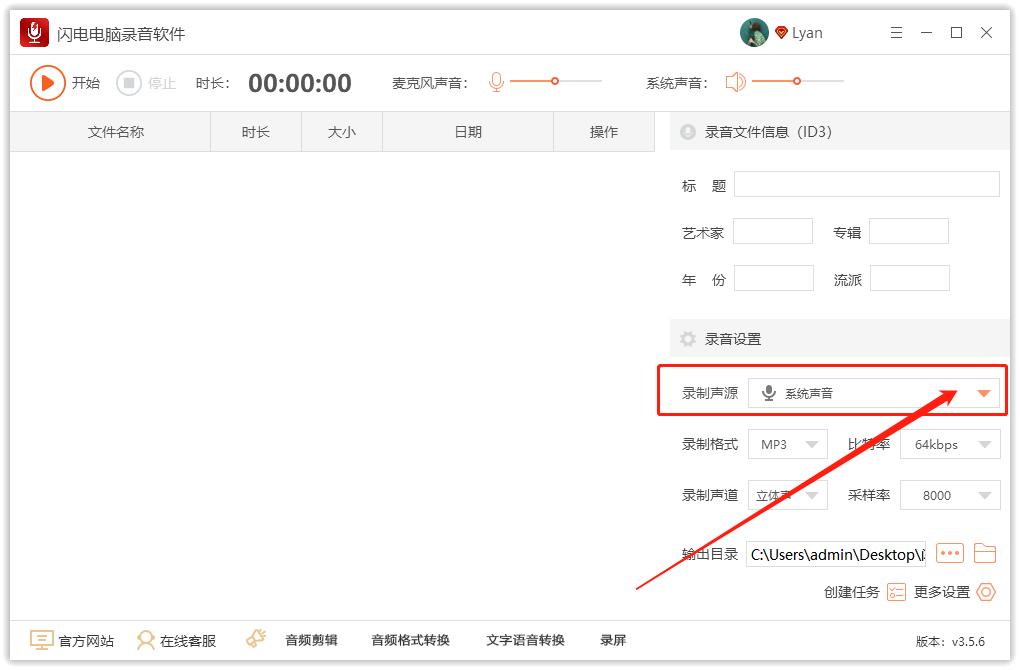The width and height of the screenshot is (1020, 670).
Task: Open Online Customer Service (在线客服)
Action: click(176, 640)
